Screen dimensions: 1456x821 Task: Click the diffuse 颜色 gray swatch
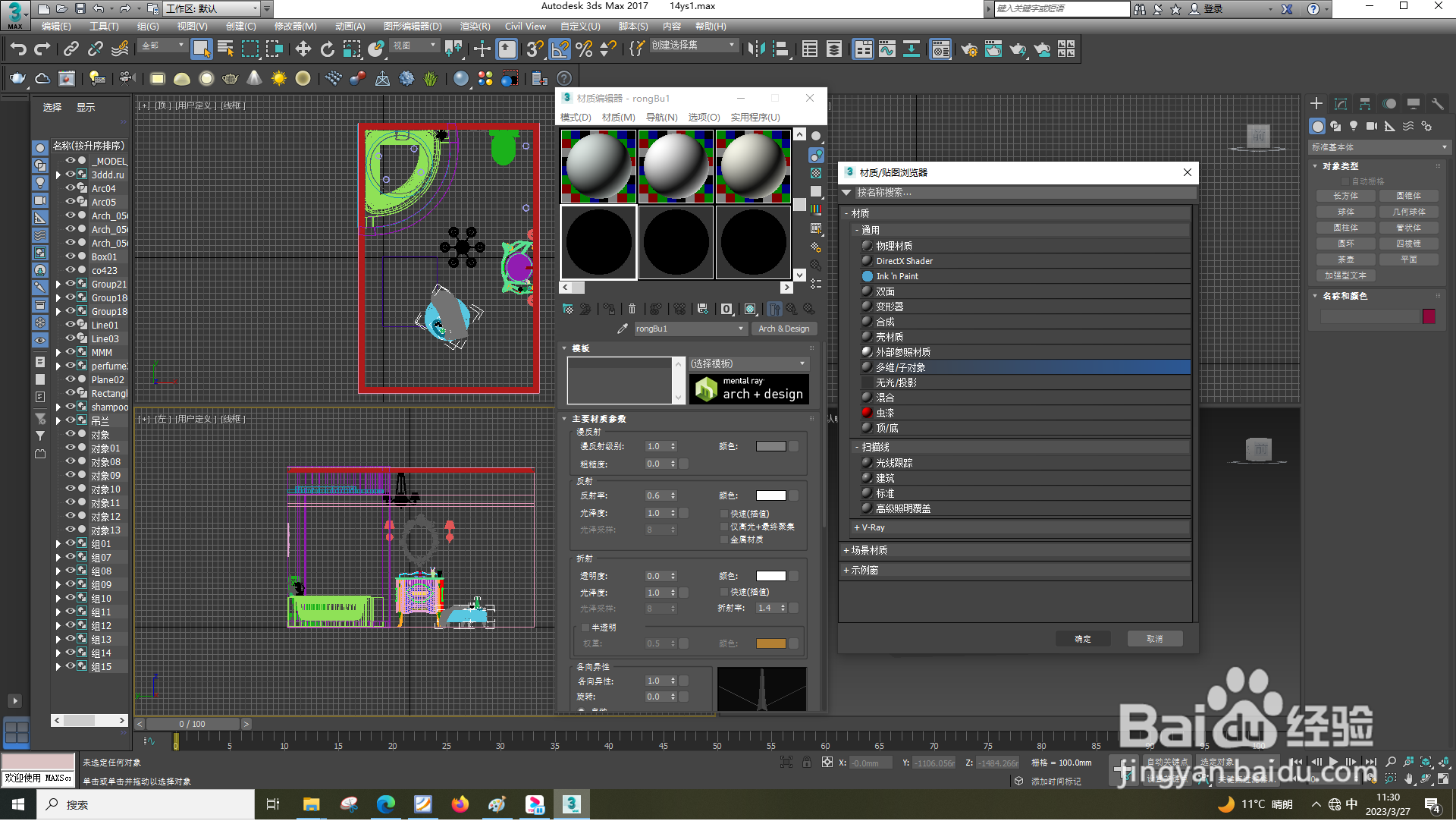[770, 446]
